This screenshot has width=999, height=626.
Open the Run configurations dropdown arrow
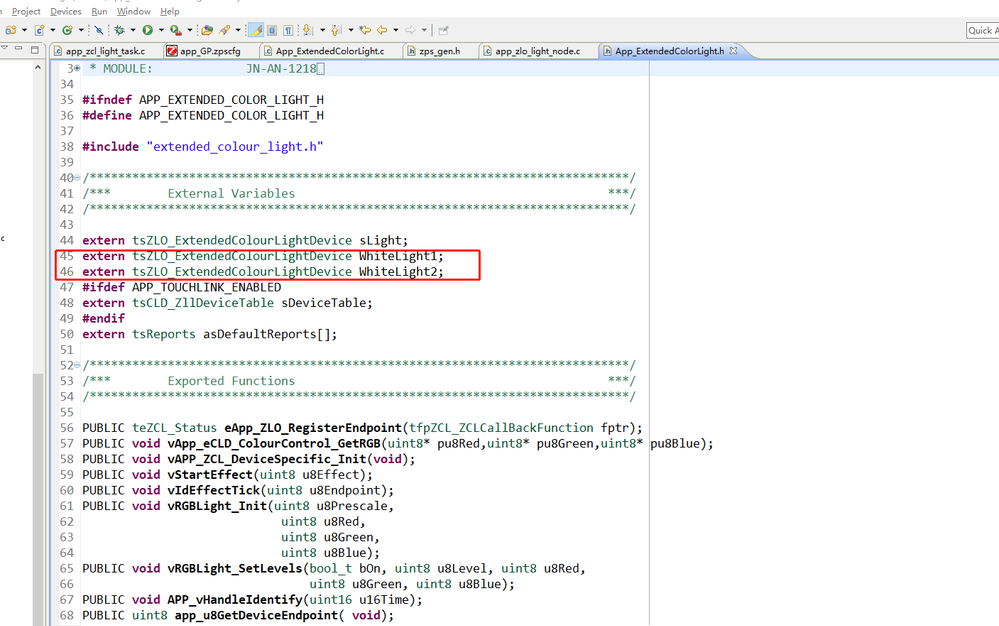tap(161, 30)
